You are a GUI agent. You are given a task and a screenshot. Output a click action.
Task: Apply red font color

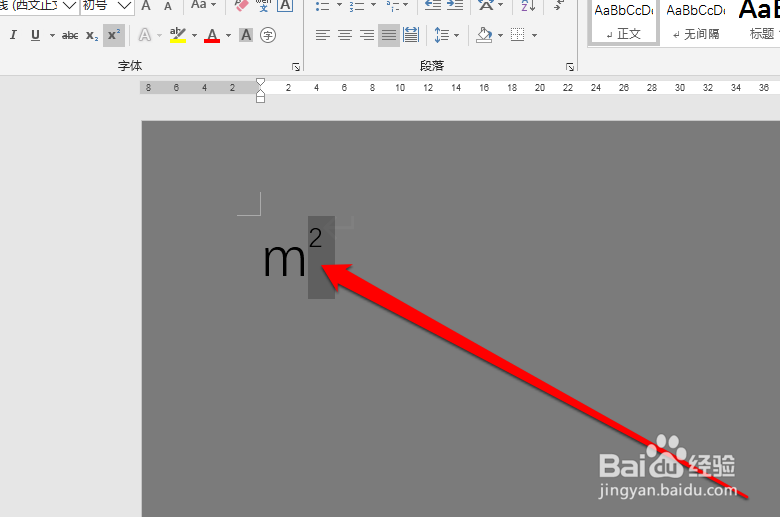(x=212, y=35)
